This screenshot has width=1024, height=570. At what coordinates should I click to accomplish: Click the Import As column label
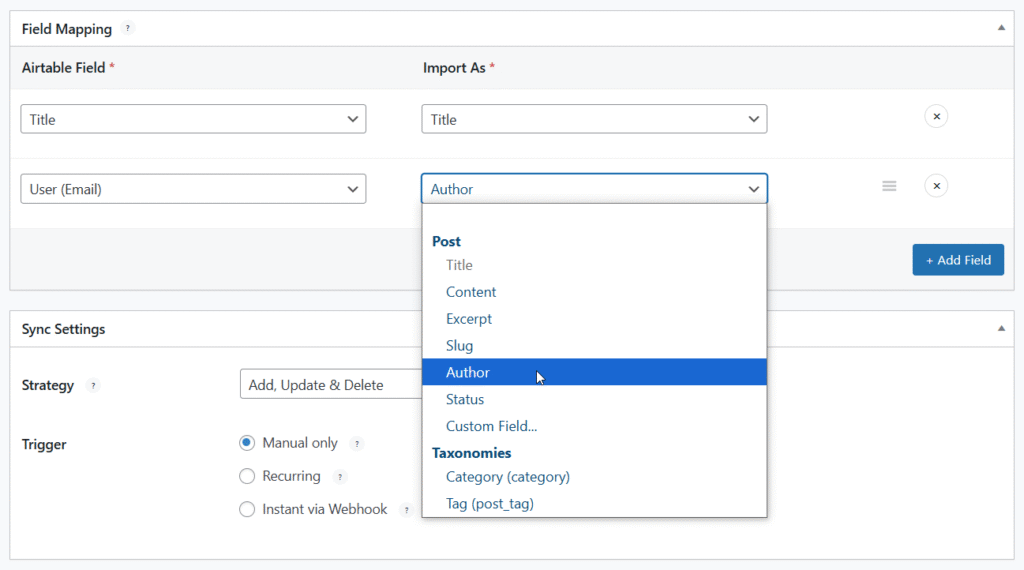[454, 67]
